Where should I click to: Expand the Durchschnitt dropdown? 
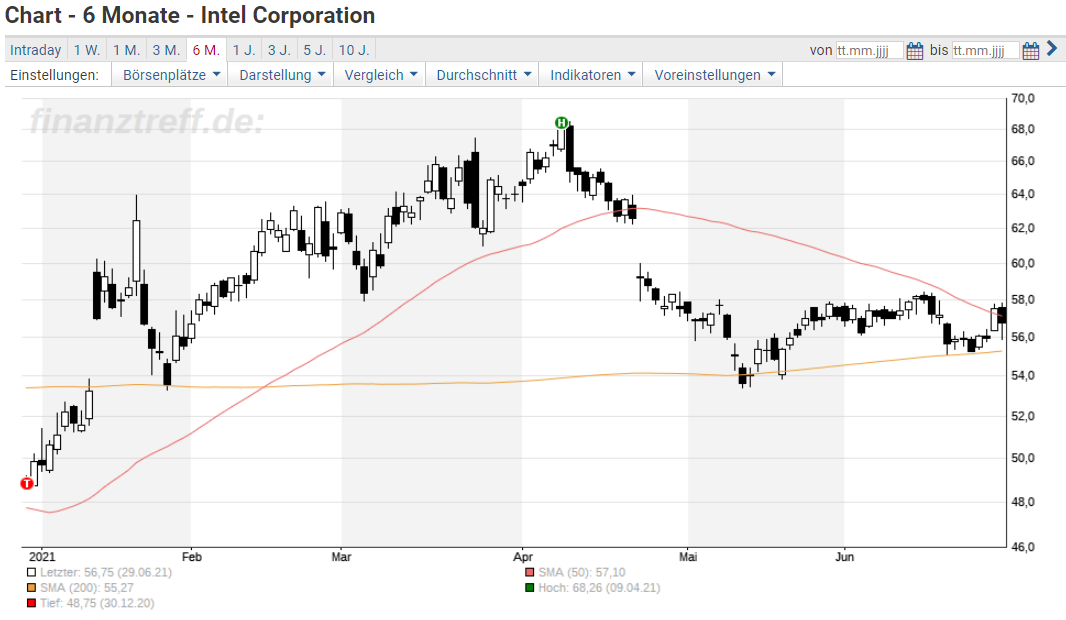[483, 75]
